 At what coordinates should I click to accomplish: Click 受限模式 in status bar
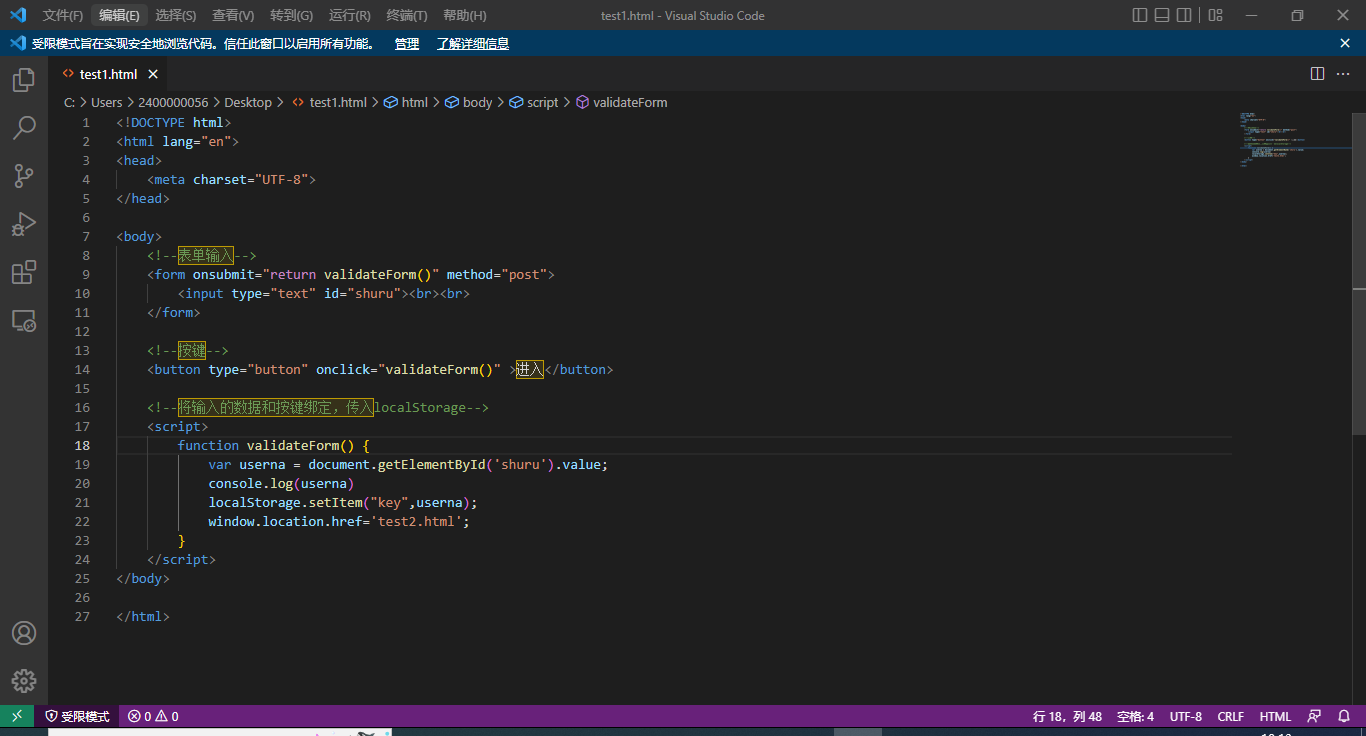(x=78, y=716)
